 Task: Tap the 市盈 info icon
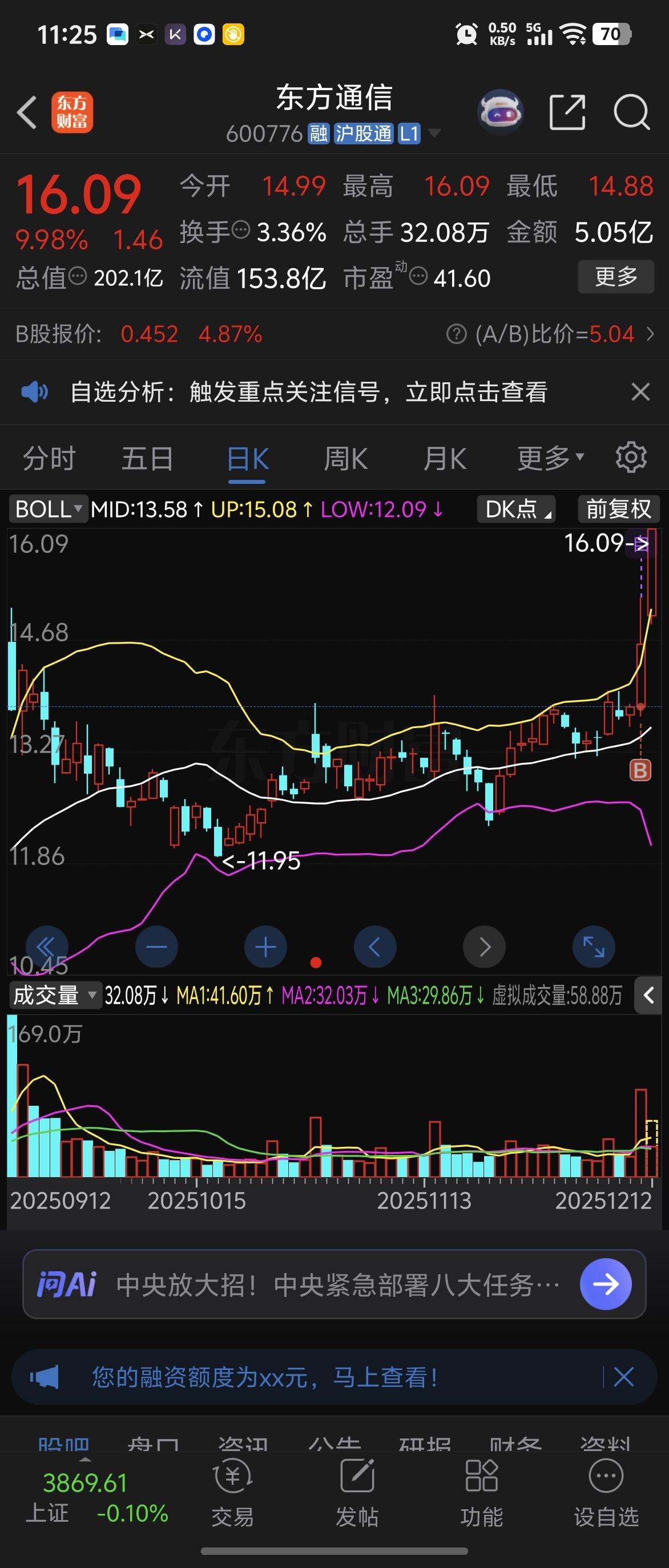point(418,276)
